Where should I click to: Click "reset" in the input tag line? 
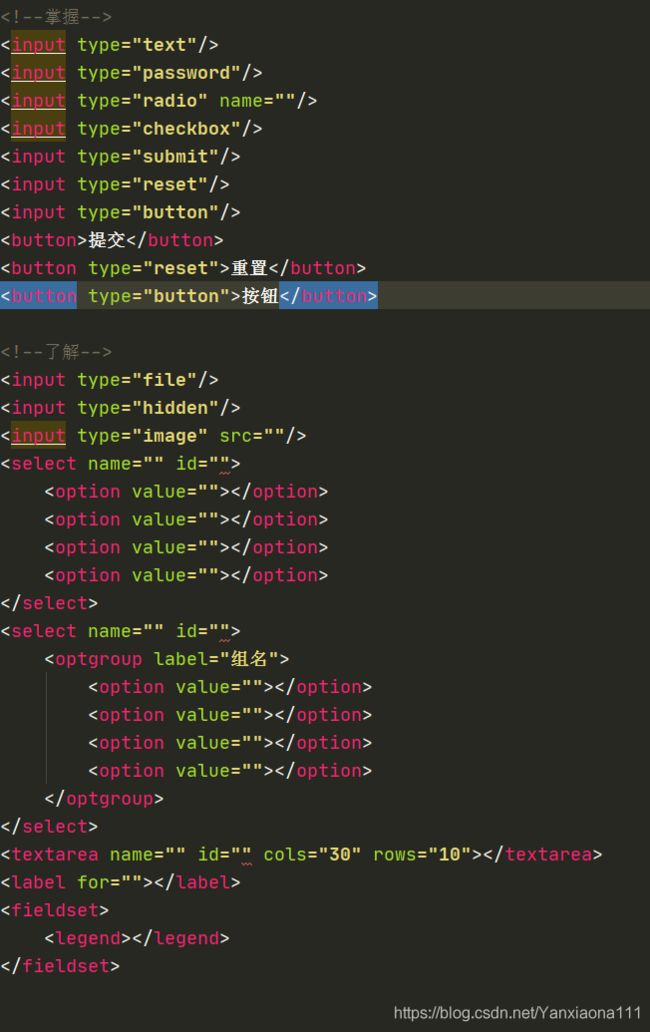click(x=170, y=184)
